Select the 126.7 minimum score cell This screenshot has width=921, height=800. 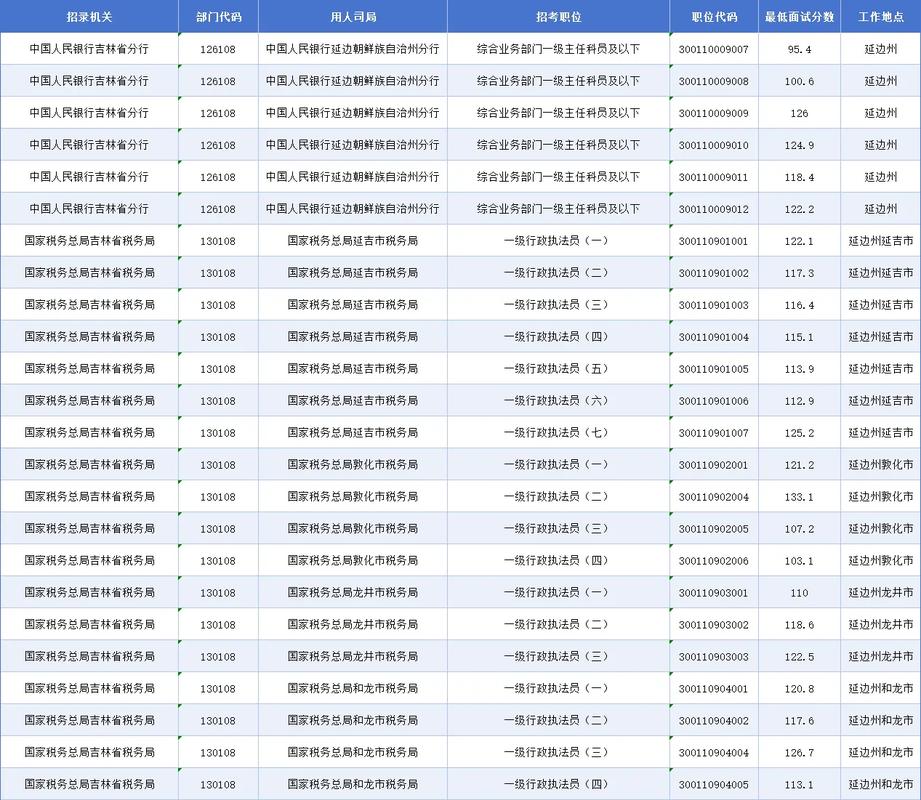point(799,752)
